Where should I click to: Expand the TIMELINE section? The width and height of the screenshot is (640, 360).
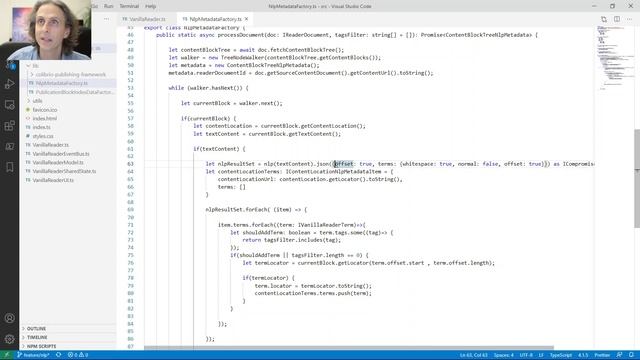pyautogui.click(x=37, y=338)
